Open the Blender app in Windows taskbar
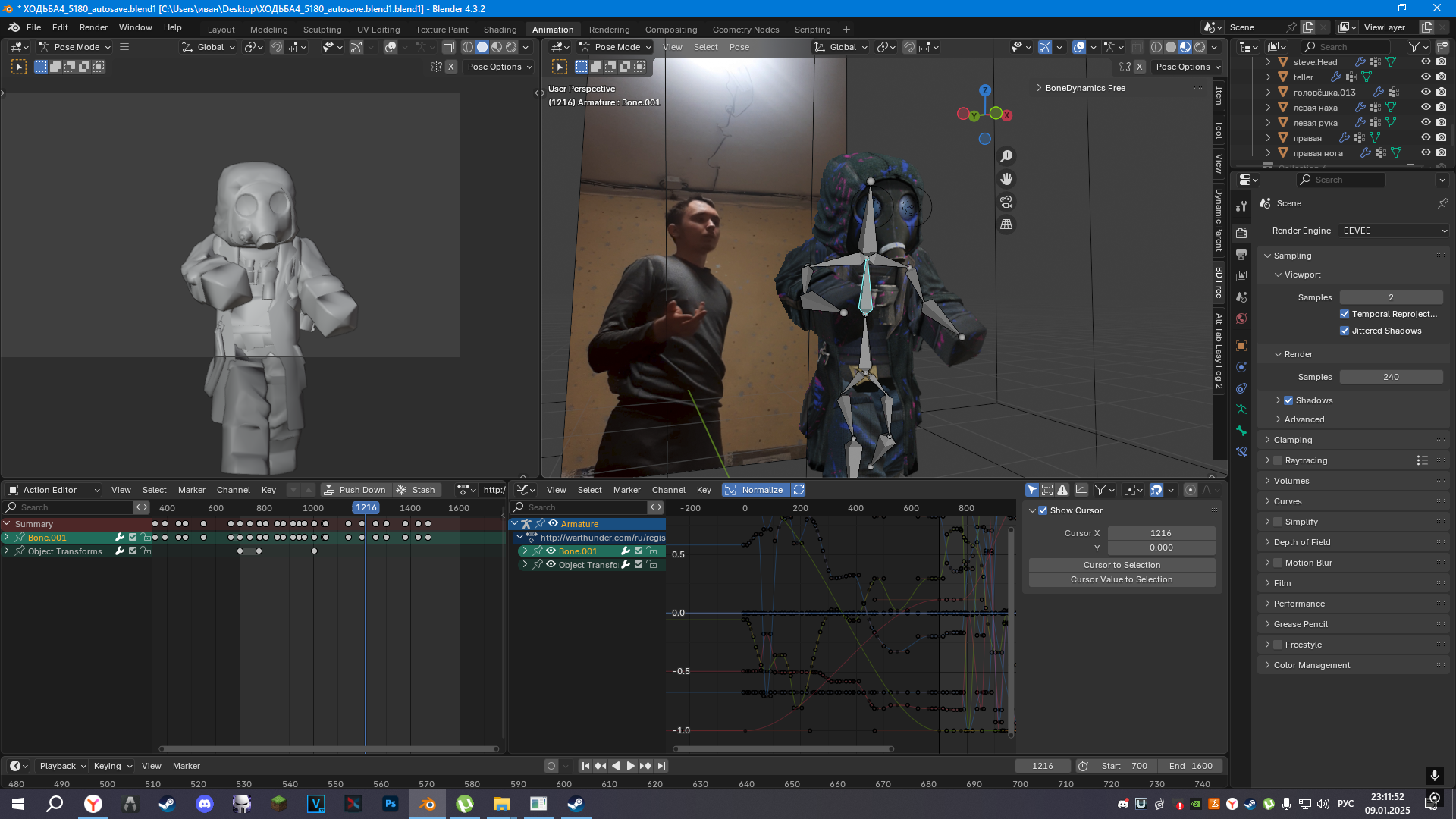This screenshot has width=1456, height=819. tap(427, 804)
